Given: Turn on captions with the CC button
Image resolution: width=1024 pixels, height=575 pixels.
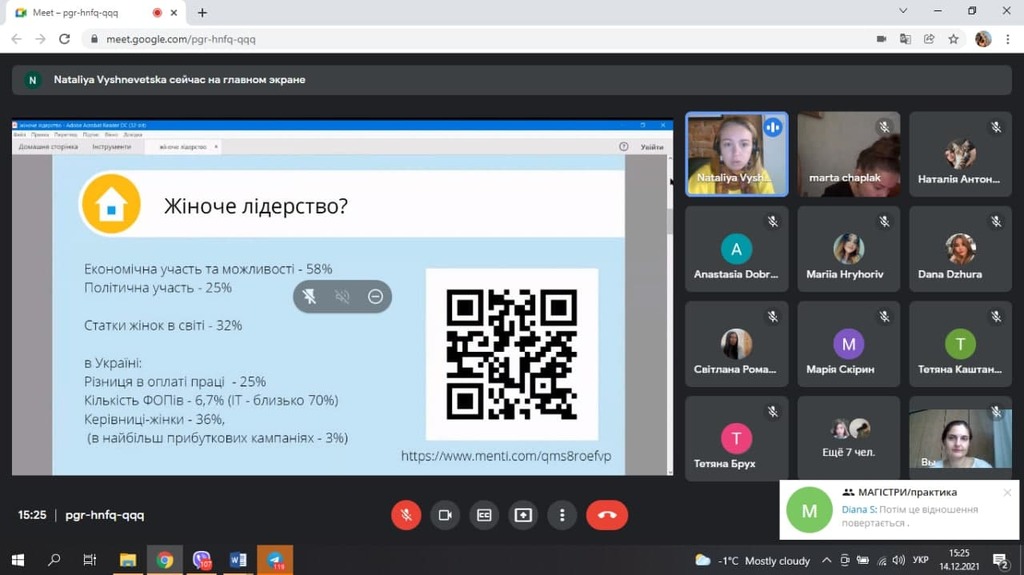Looking at the screenshot, I should pos(484,515).
